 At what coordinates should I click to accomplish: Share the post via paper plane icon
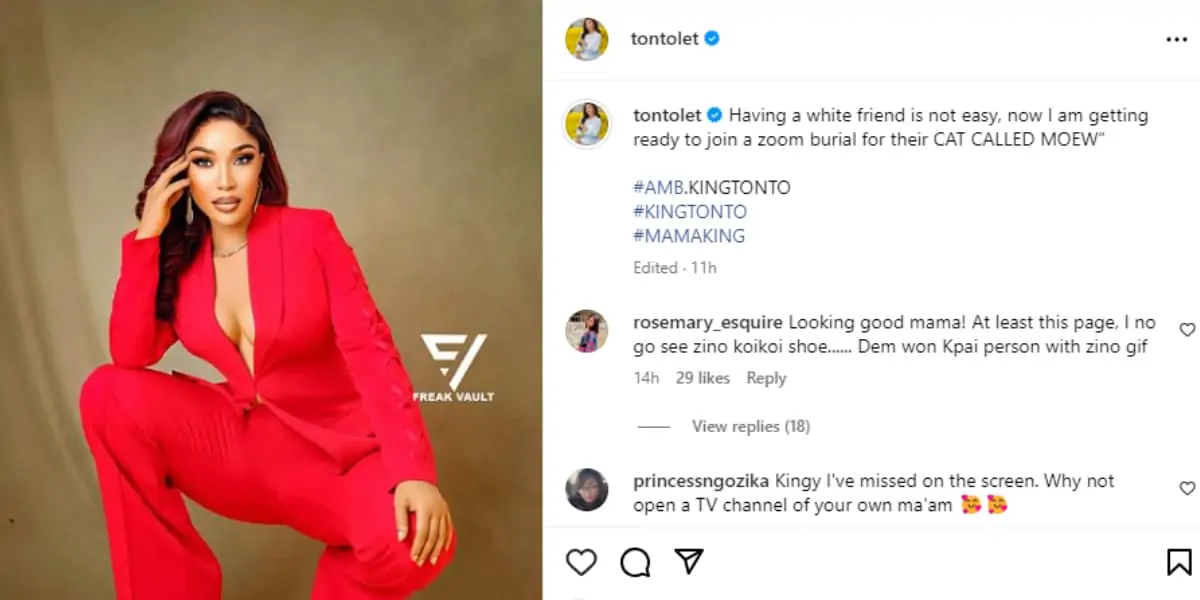pos(688,561)
